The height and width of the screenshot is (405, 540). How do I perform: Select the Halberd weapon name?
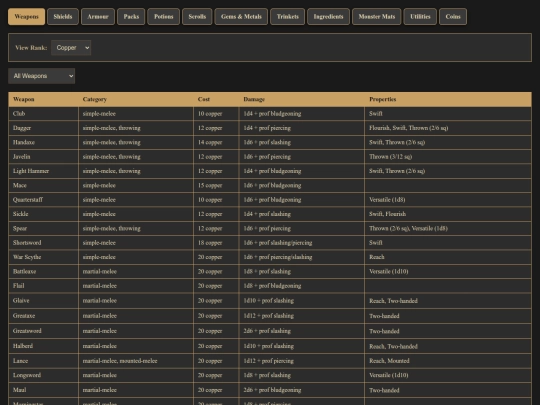(x=23, y=346)
